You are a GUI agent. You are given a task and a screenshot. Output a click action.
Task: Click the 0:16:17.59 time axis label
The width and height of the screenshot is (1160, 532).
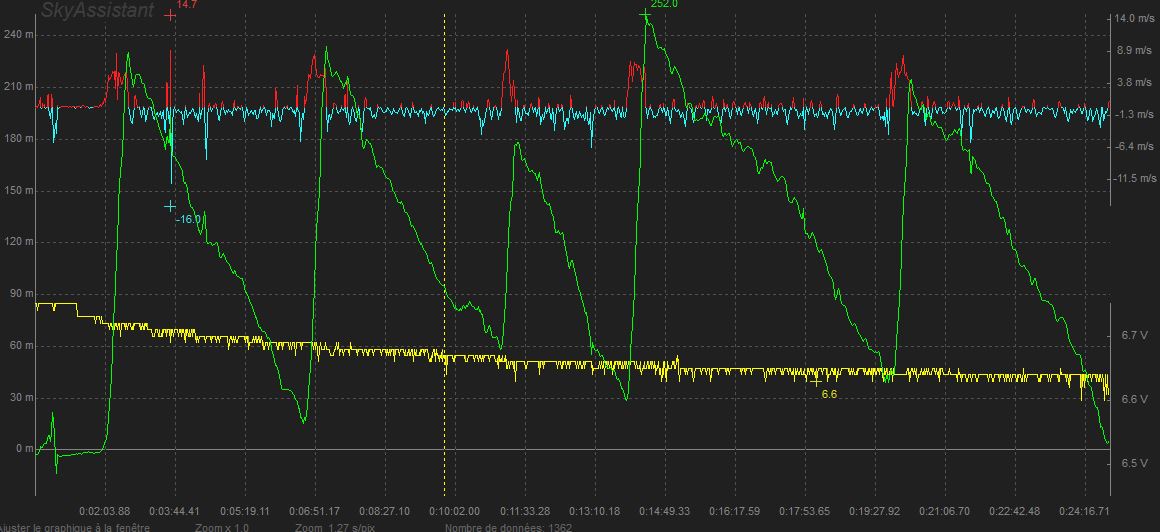(x=735, y=511)
